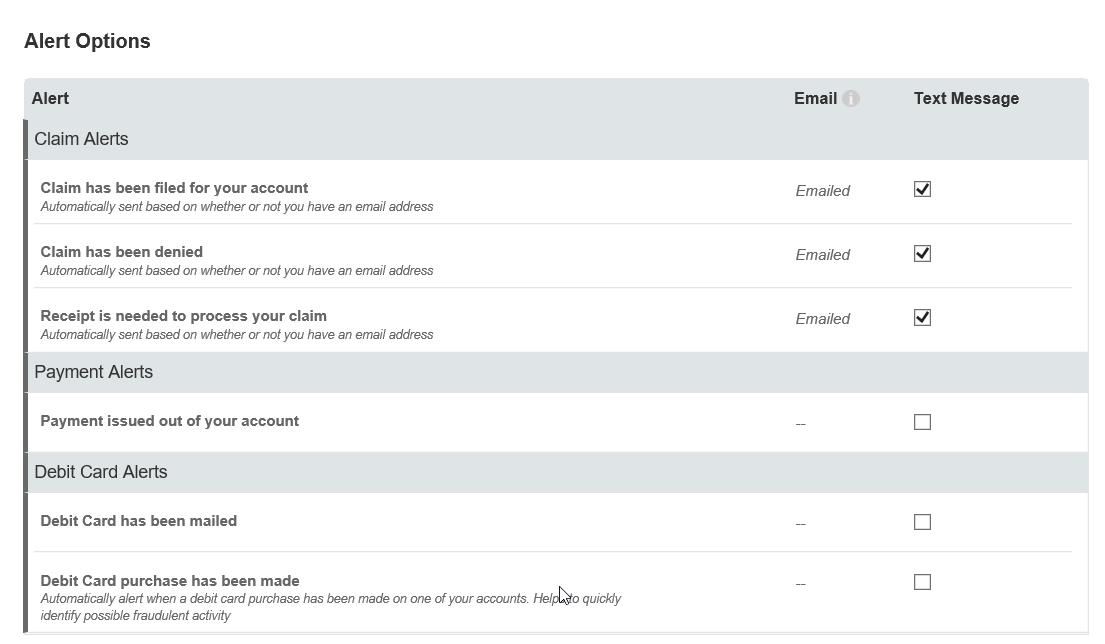Enable text message for Debit Card purchase

(922, 582)
